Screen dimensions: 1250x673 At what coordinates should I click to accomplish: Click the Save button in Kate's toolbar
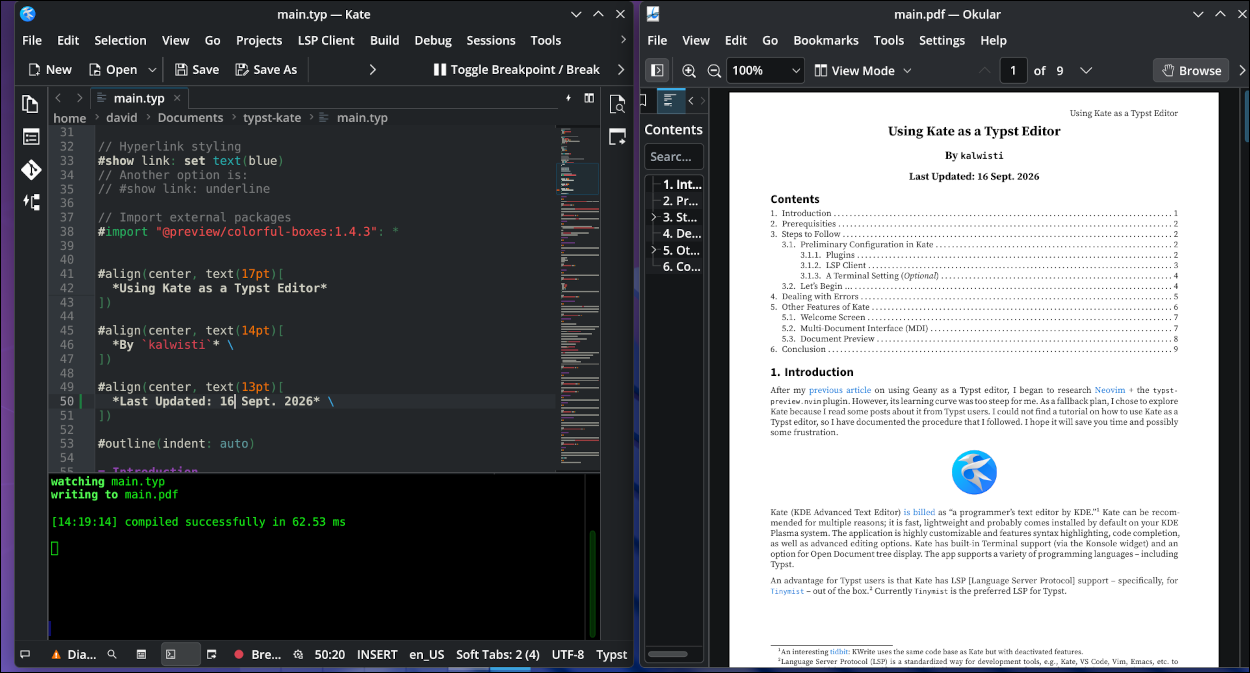[196, 70]
